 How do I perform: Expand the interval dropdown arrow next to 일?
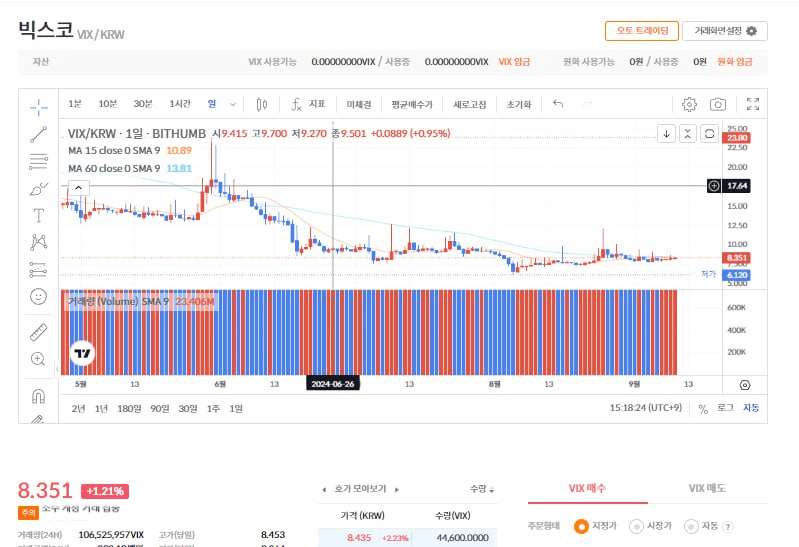pos(233,105)
